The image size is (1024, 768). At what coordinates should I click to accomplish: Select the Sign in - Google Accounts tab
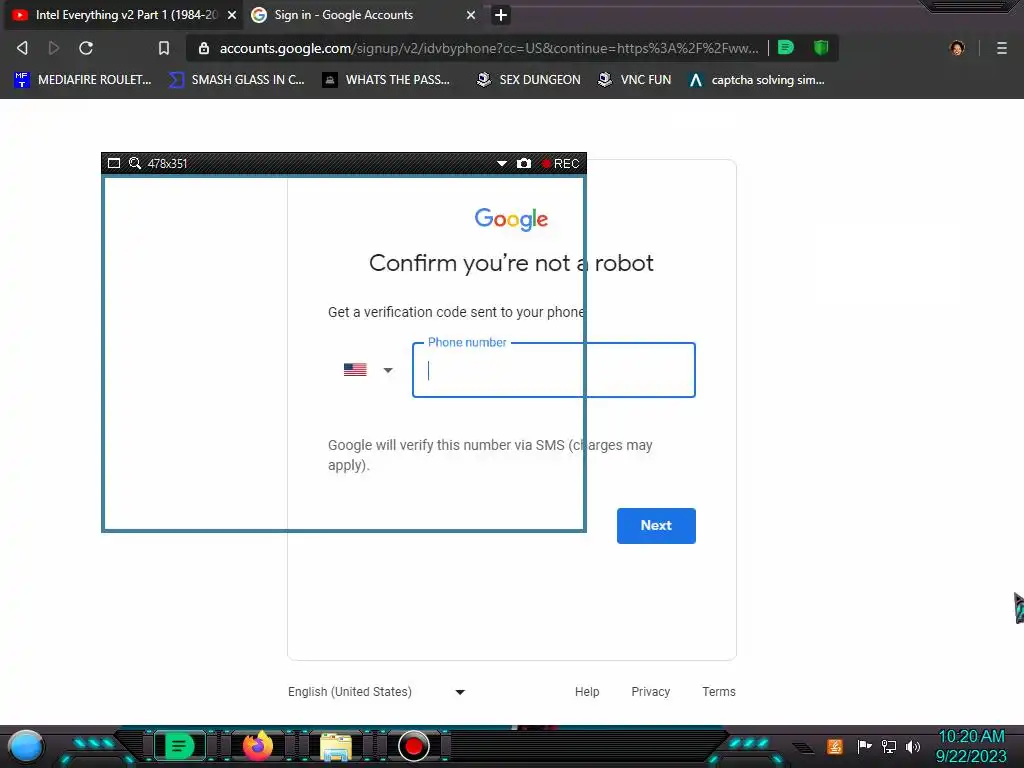(x=364, y=15)
